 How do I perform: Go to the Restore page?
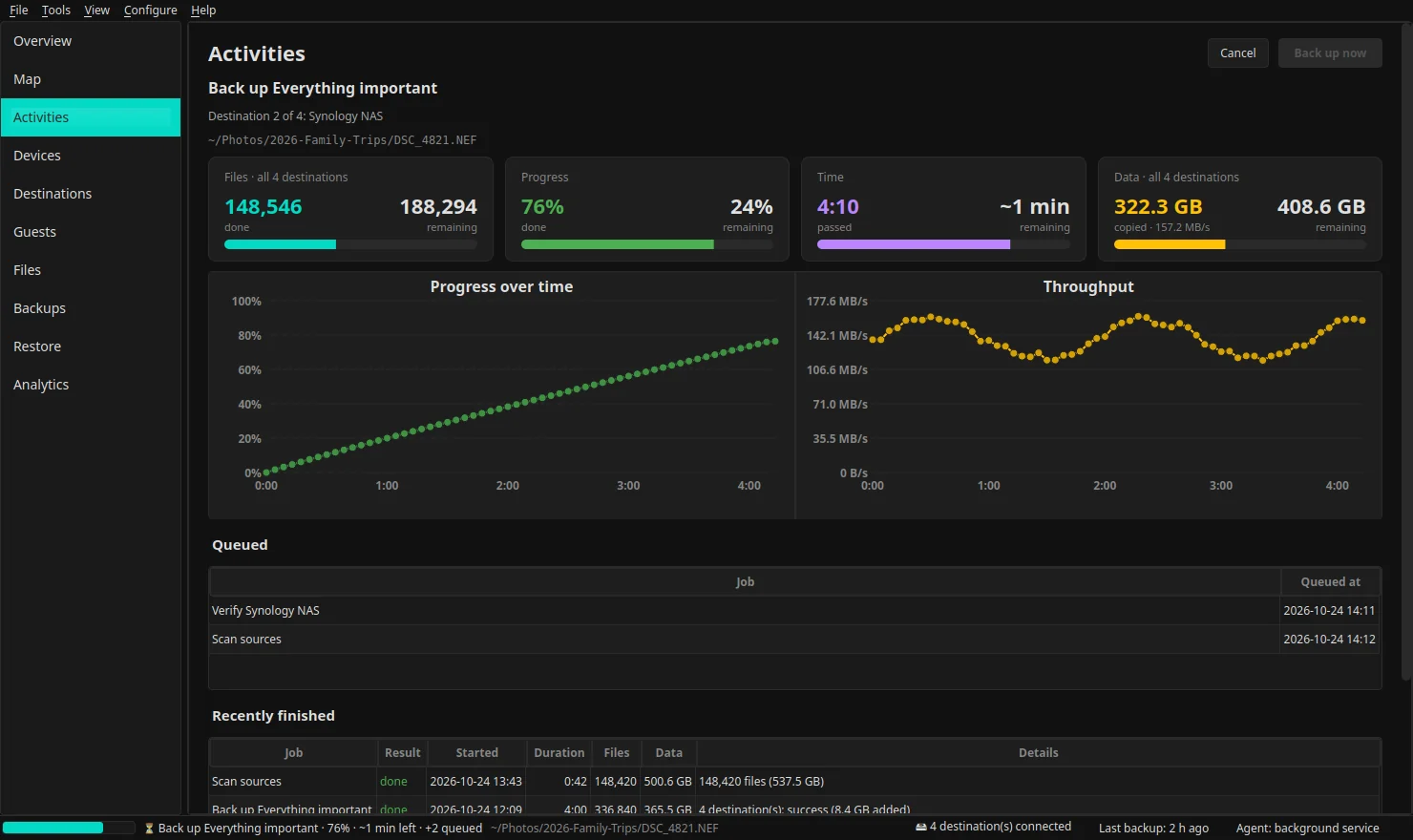[x=91, y=346]
